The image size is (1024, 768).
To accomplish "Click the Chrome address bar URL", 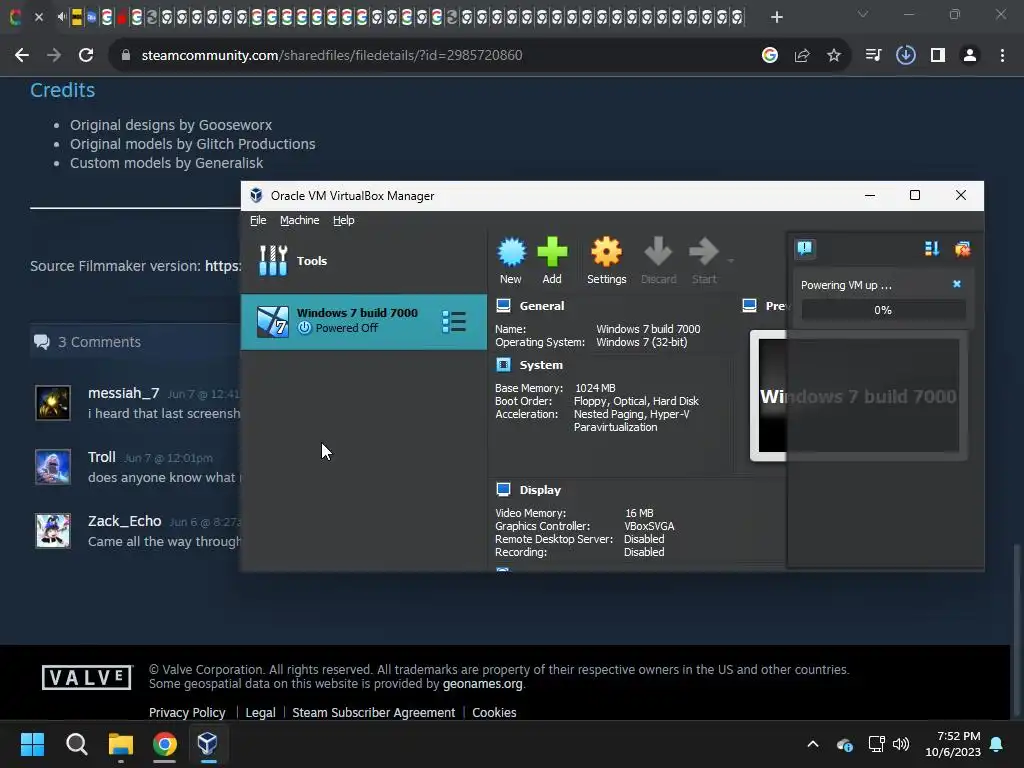I will (332, 56).
